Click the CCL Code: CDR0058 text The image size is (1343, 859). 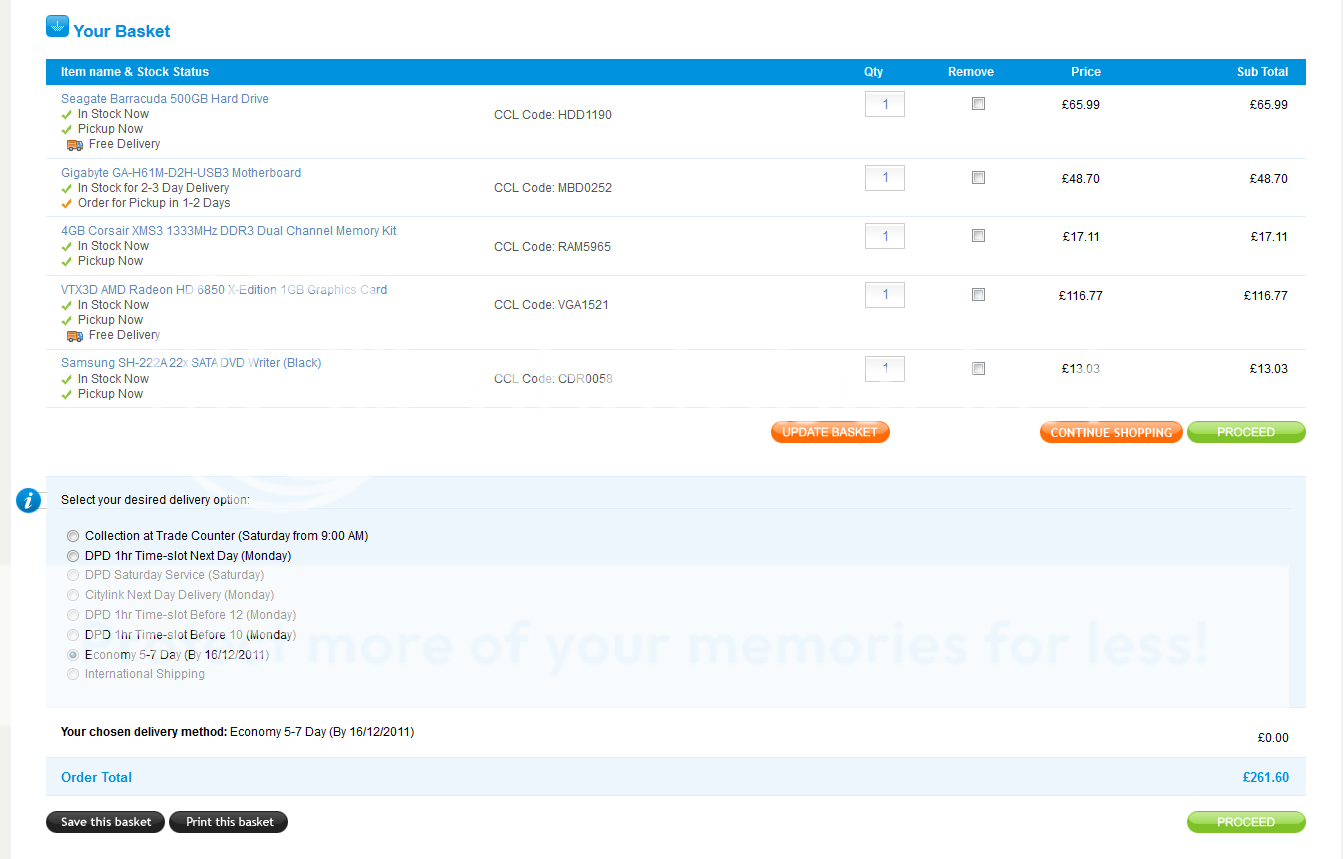pyautogui.click(x=553, y=379)
